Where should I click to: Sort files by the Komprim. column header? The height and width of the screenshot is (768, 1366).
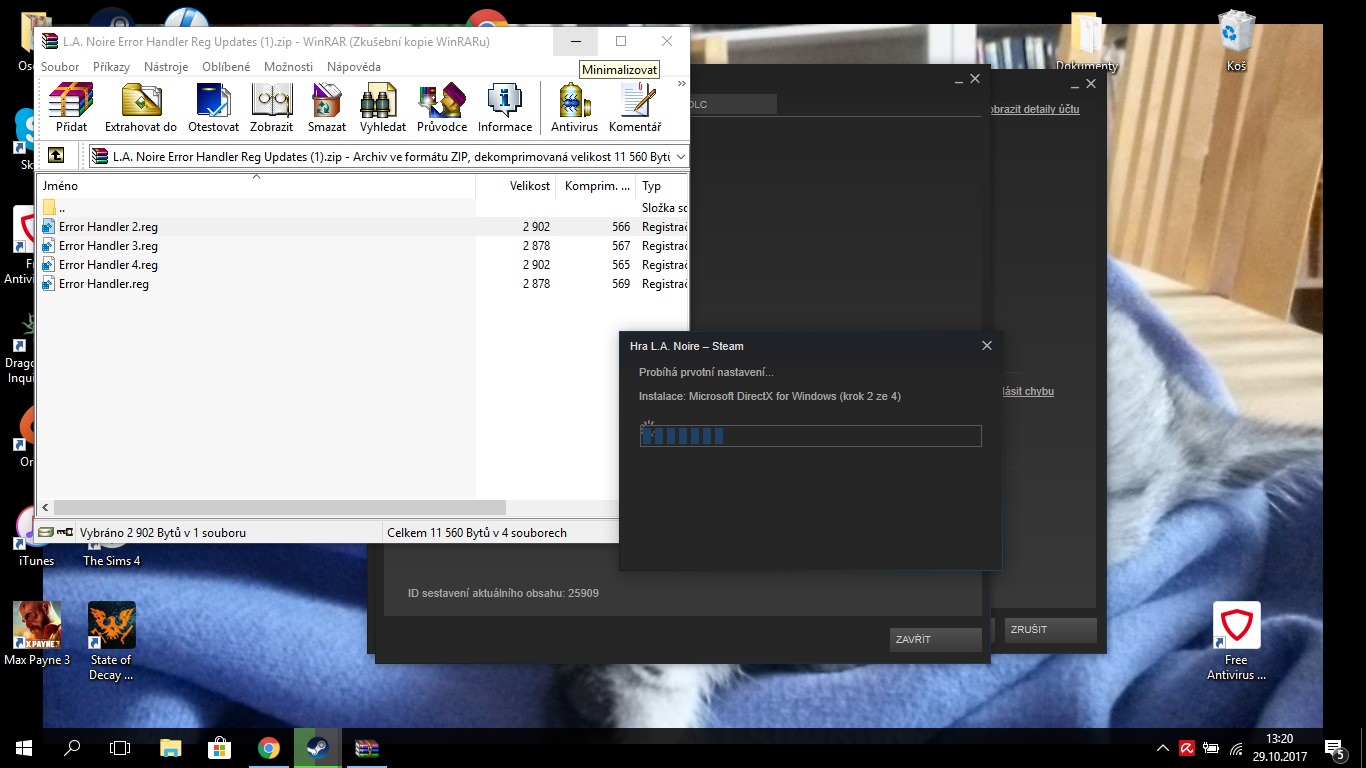click(596, 185)
